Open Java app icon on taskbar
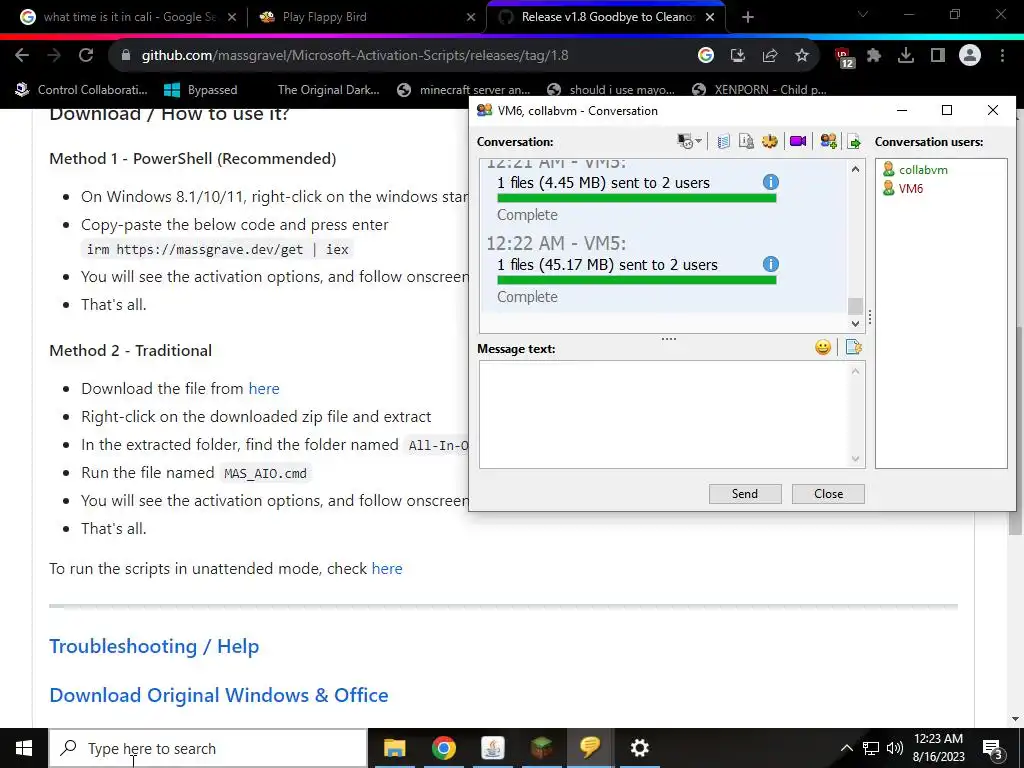The width and height of the screenshot is (1024, 768). point(492,748)
